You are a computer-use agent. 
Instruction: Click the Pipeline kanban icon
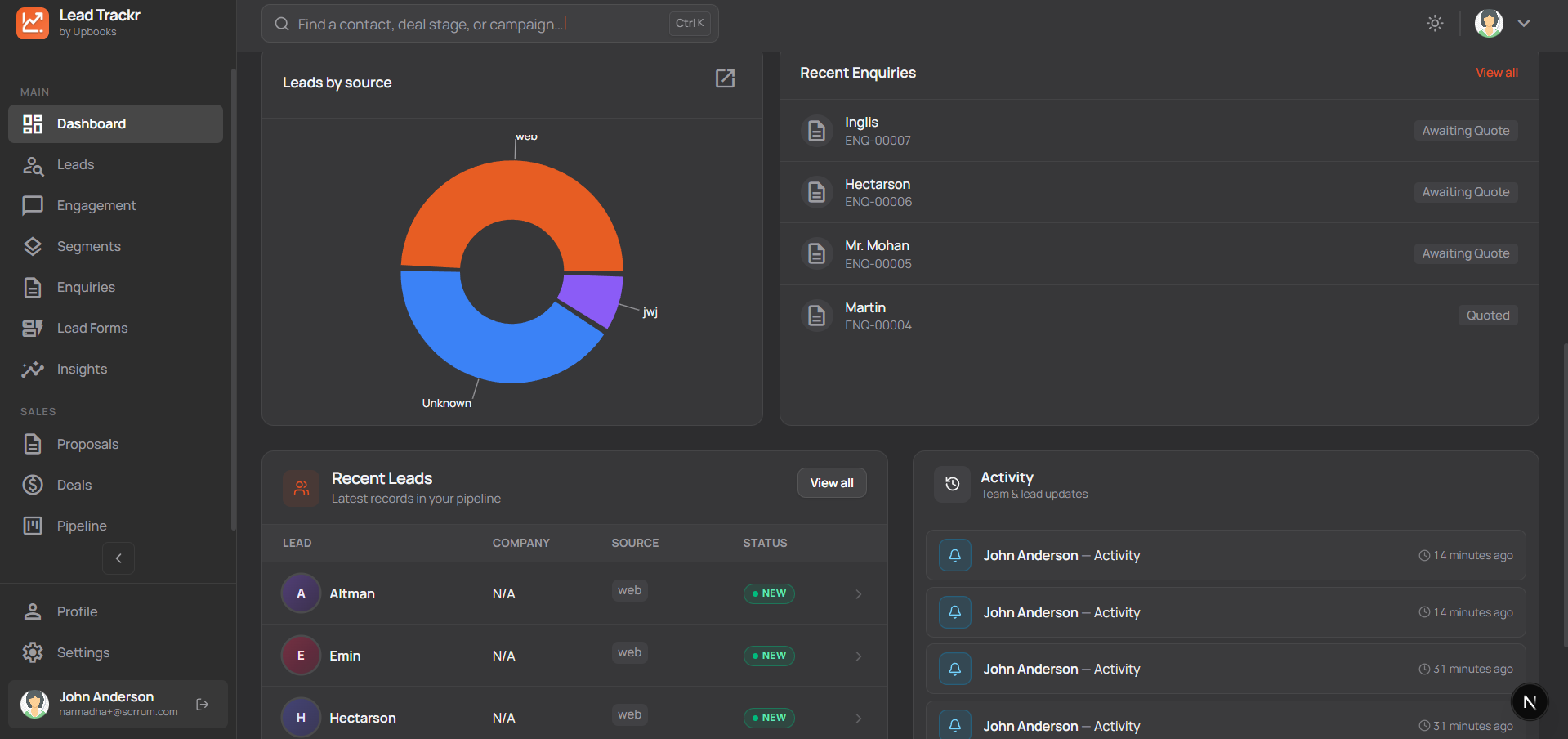click(x=33, y=525)
